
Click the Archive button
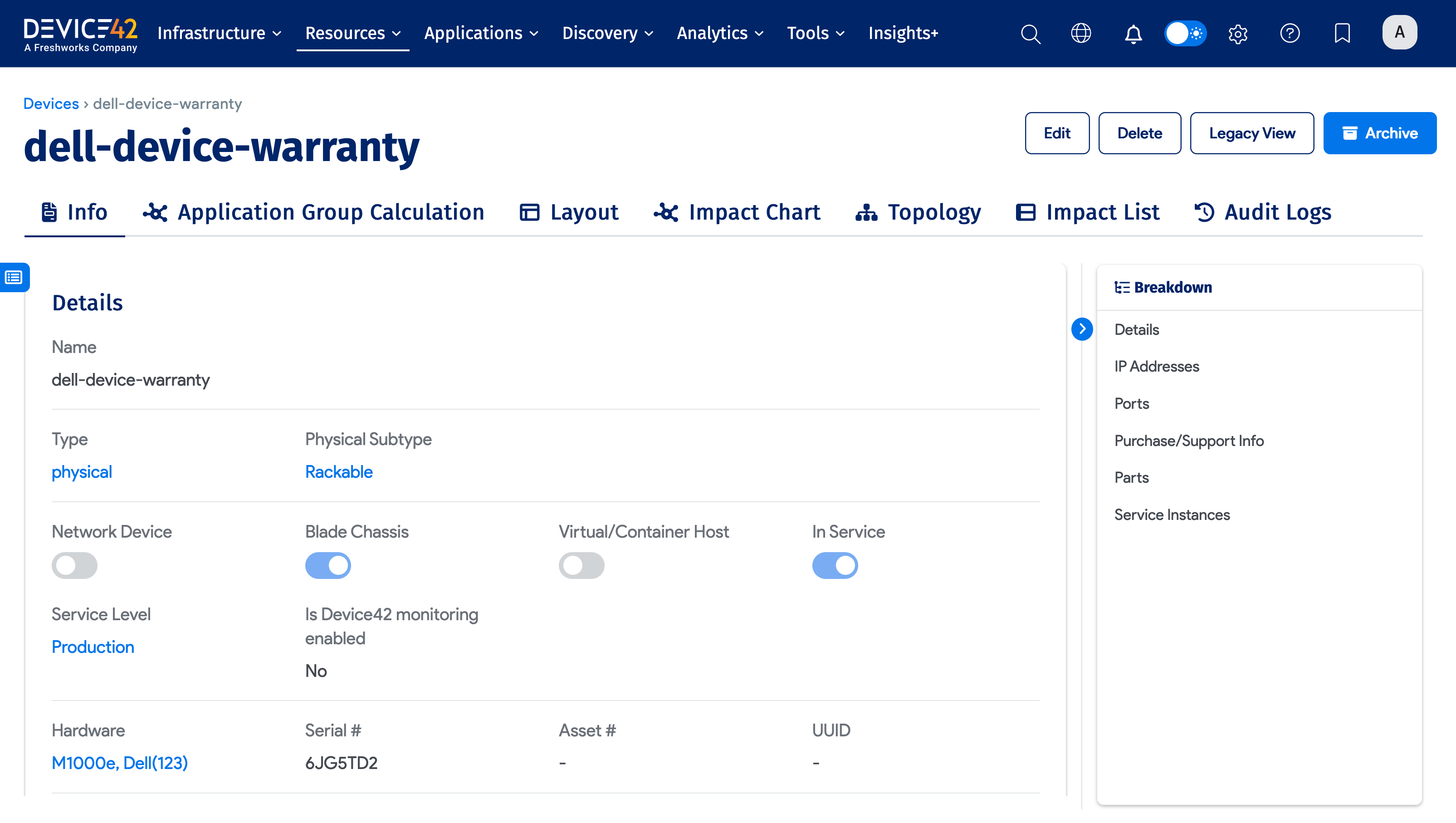[1380, 133]
